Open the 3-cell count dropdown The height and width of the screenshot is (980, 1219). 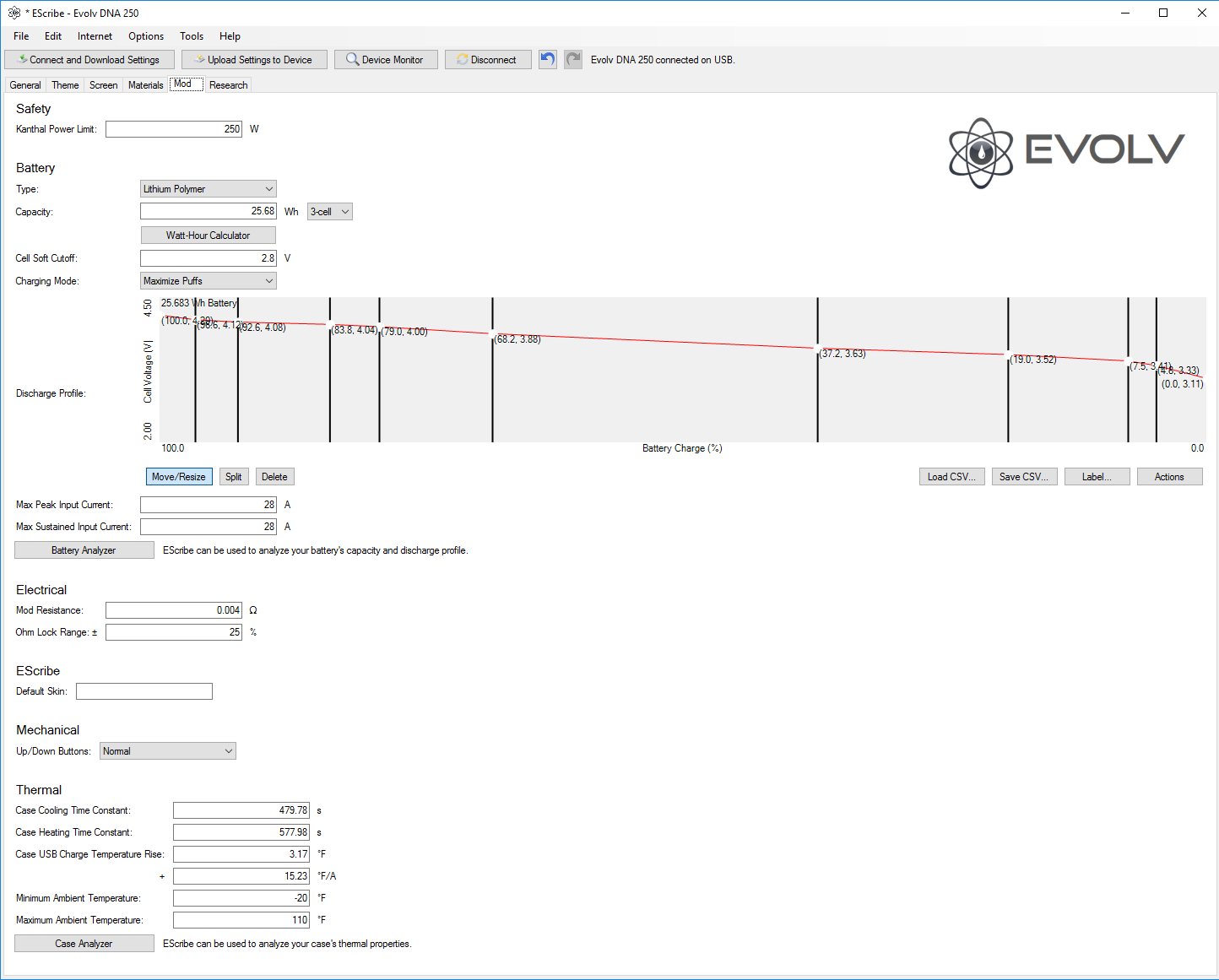329,212
